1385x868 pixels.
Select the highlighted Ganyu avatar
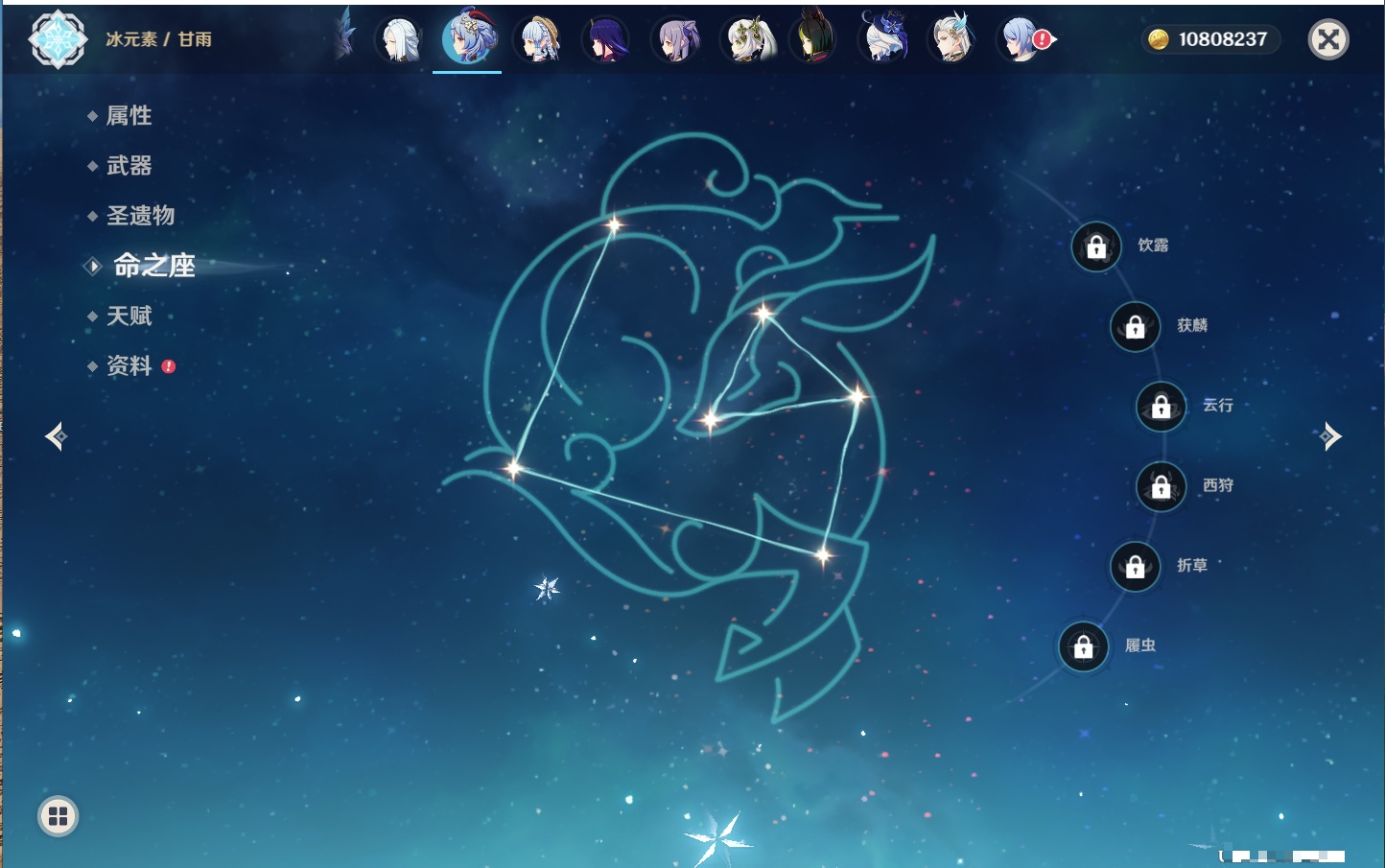pos(468,37)
